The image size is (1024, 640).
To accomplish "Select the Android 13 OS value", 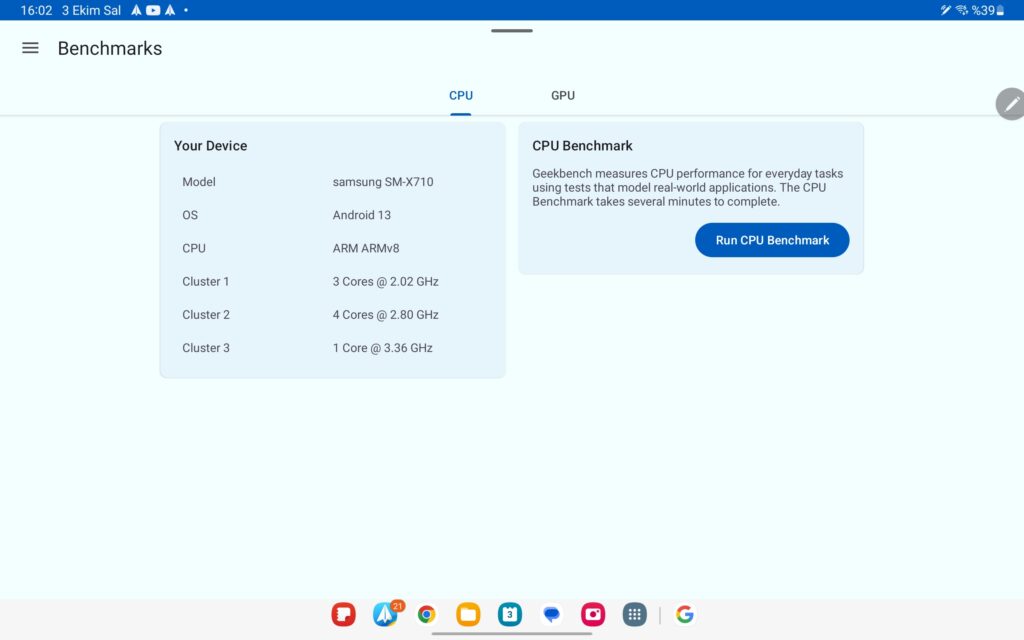I will coord(362,216).
